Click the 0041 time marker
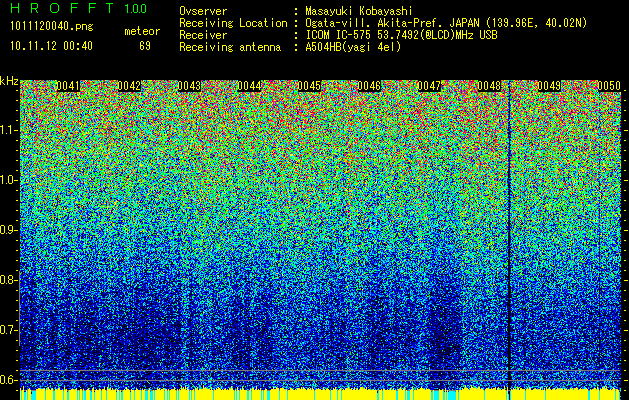This screenshot has height=400, width=629. pyautogui.click(x=68, y=86)
